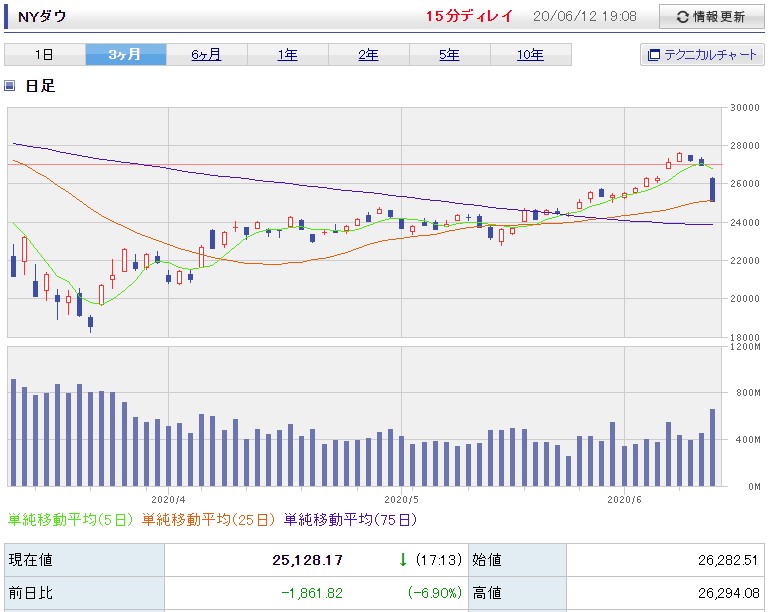Click the tallest last volume bar in June
Viewport: 768px width, 612px height.
coord(712,447)
